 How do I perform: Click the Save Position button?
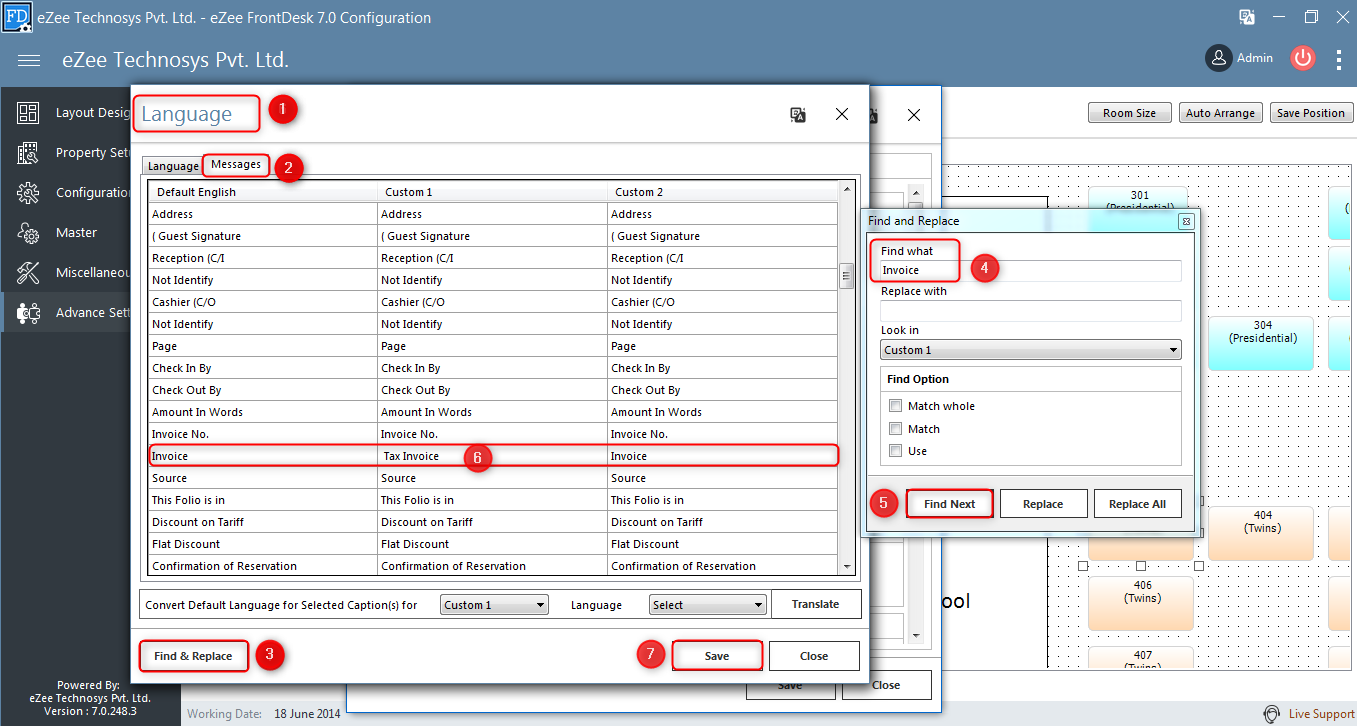(x=1311, y=113)
